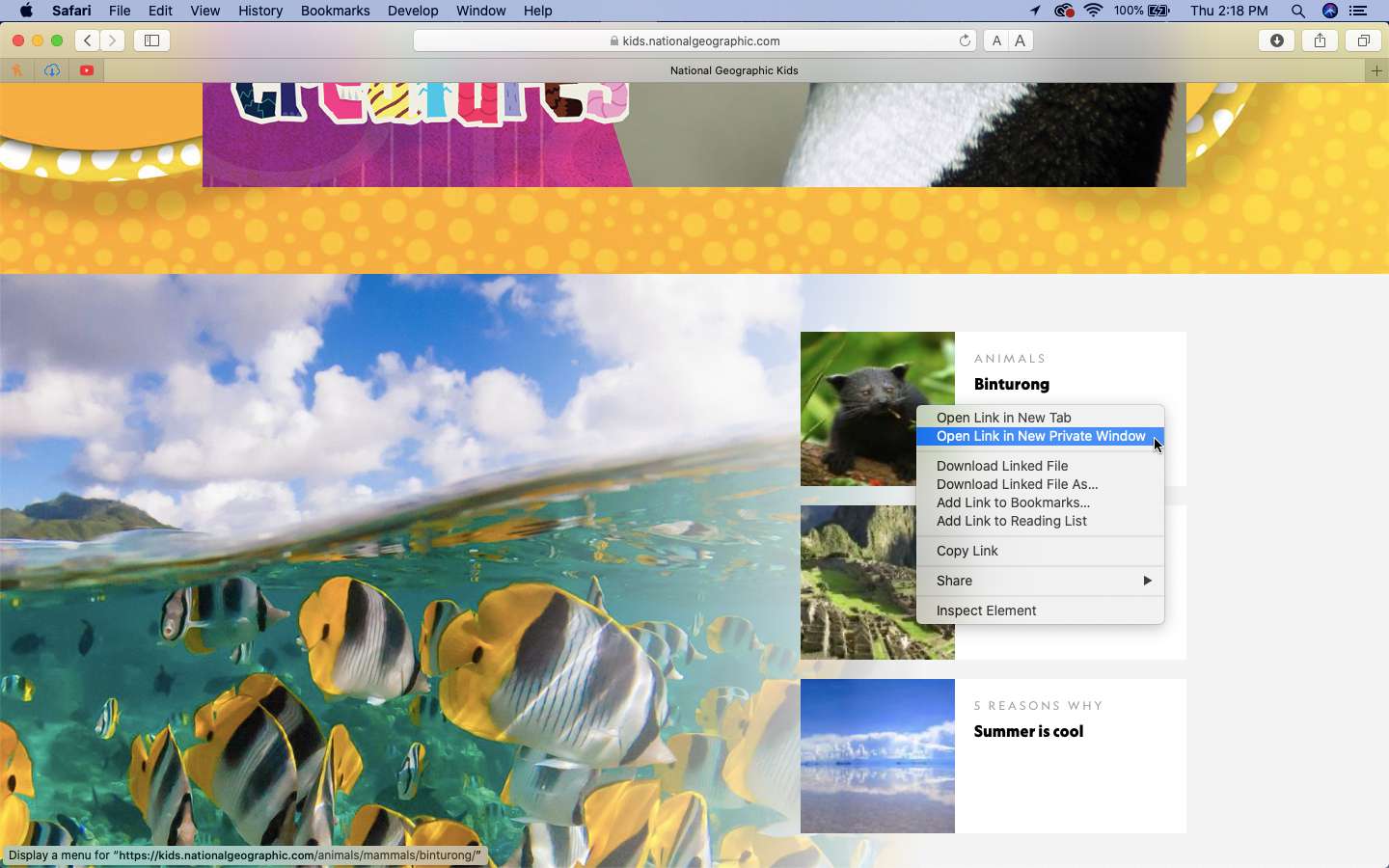Open location services arrow icon in menu bar
Viewport: 1389px width, 868px height.
(1035, 11)
